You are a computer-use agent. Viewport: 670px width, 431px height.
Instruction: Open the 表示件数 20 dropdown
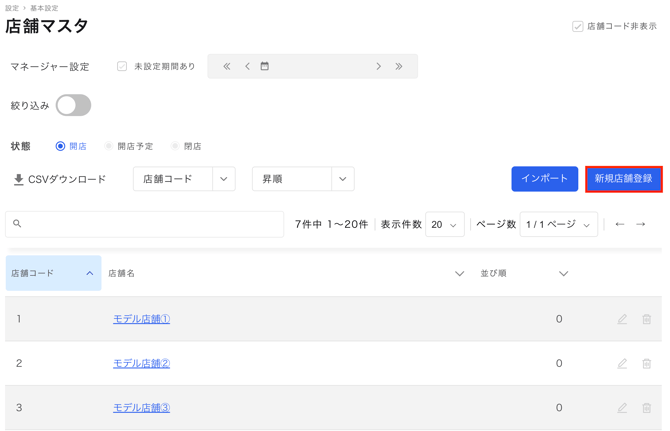pos(445,224)
